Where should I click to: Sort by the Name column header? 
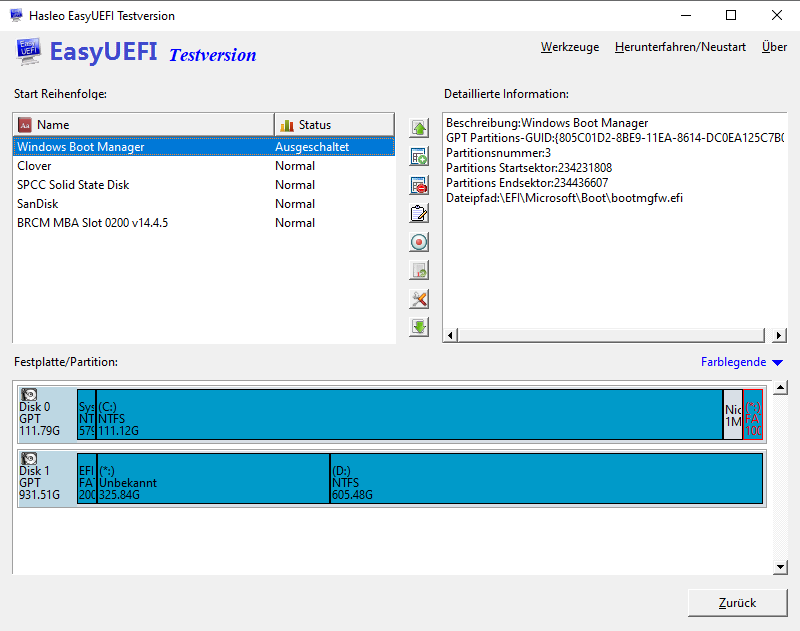[143, 125]
